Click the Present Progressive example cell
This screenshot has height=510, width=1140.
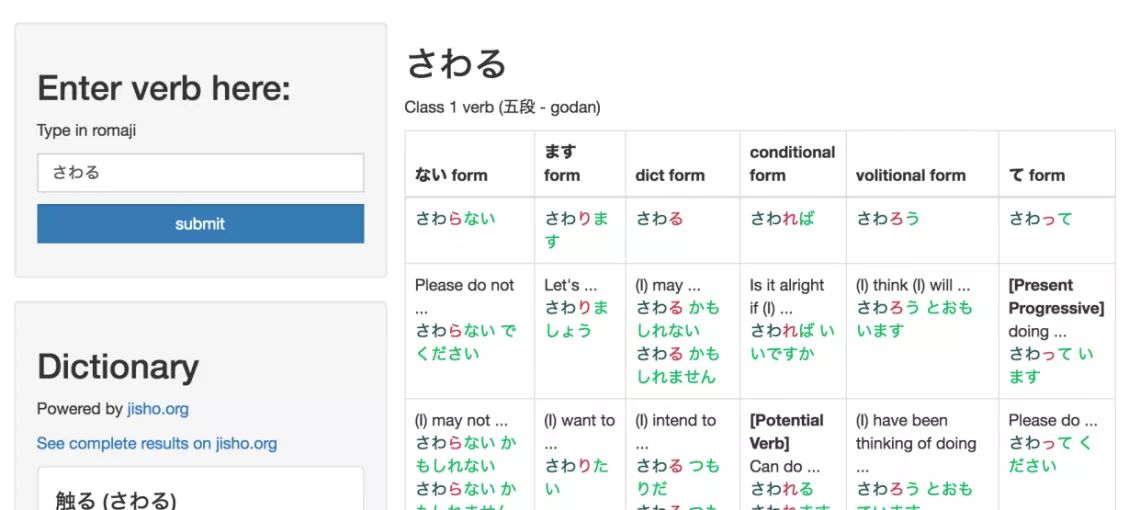tap(1057, 331)
